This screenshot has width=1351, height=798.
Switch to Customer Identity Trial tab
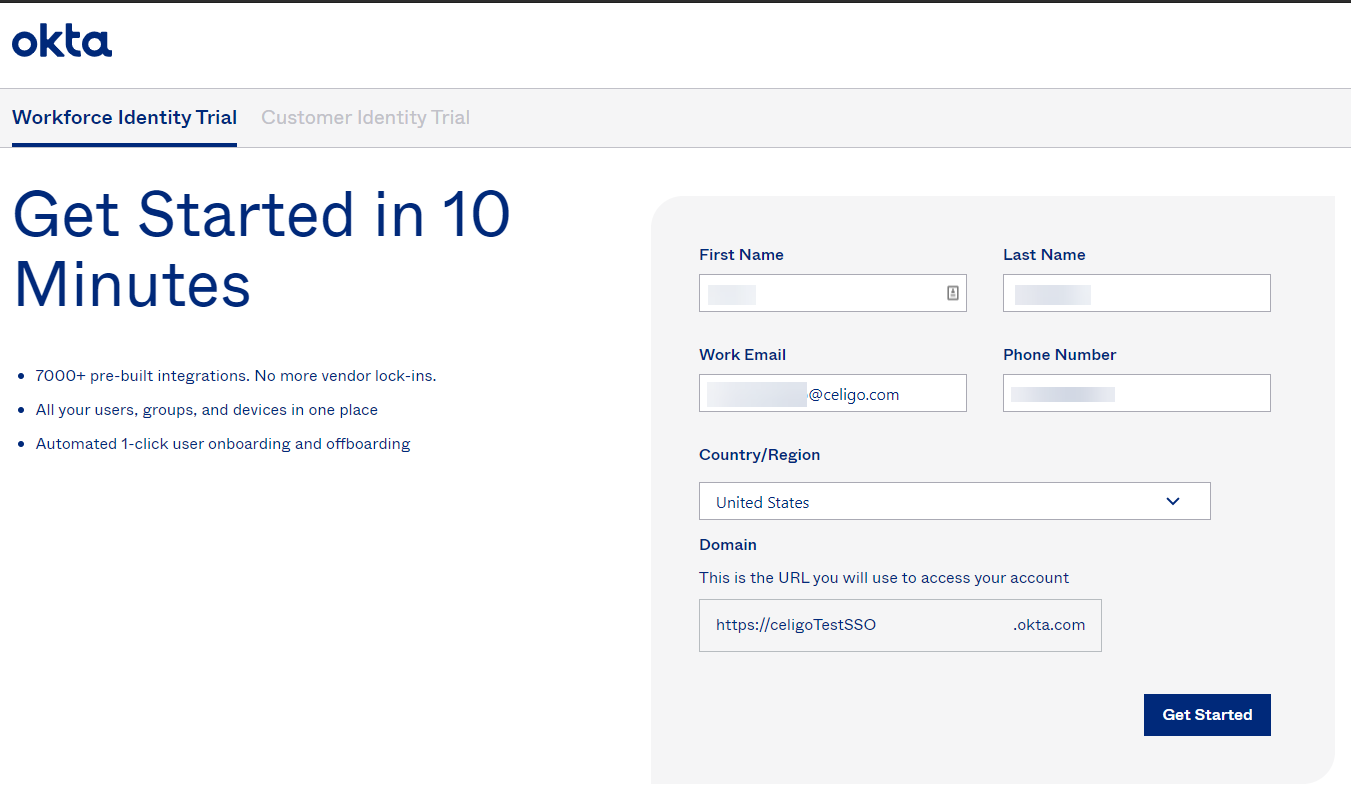(365, 118)
